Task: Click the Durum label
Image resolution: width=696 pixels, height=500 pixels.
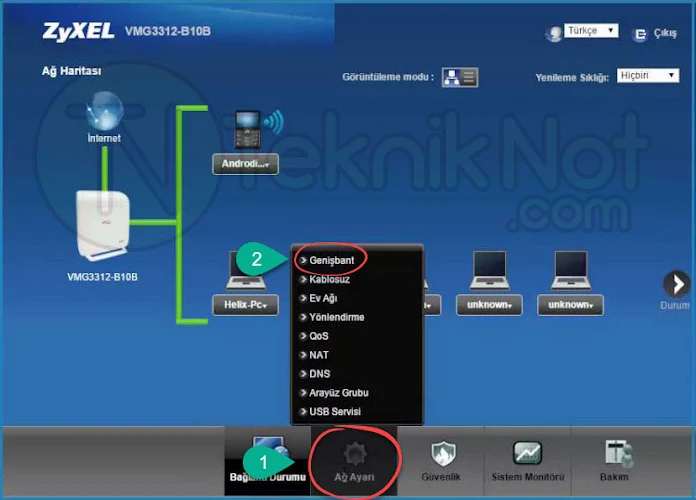Action: [675, 305]
